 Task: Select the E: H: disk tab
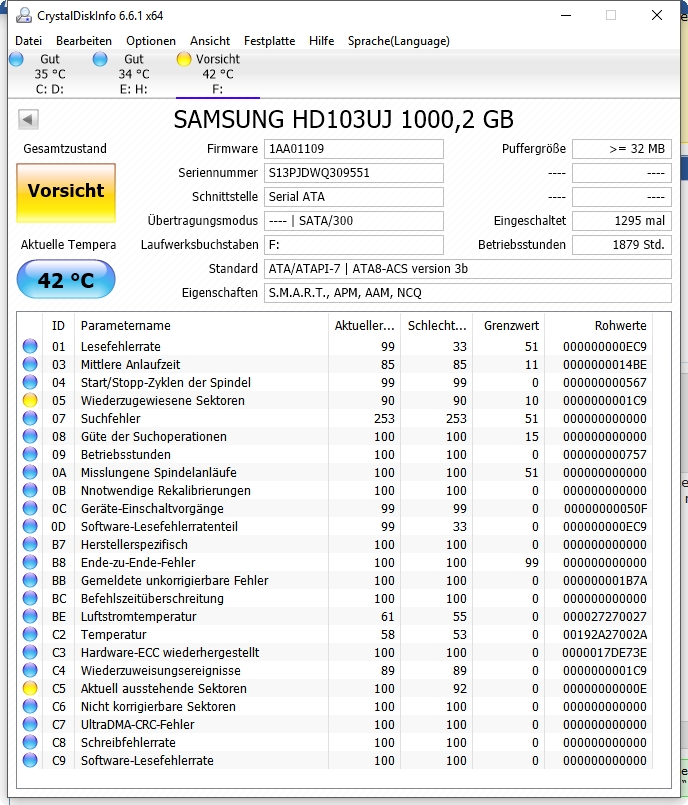[133, 74]
